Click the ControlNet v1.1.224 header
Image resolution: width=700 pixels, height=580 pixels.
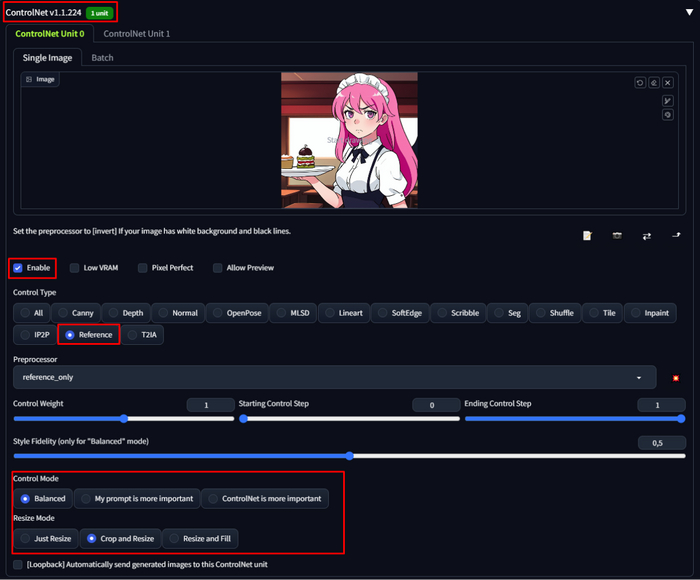pyautogui.click(x=43, y=13)
